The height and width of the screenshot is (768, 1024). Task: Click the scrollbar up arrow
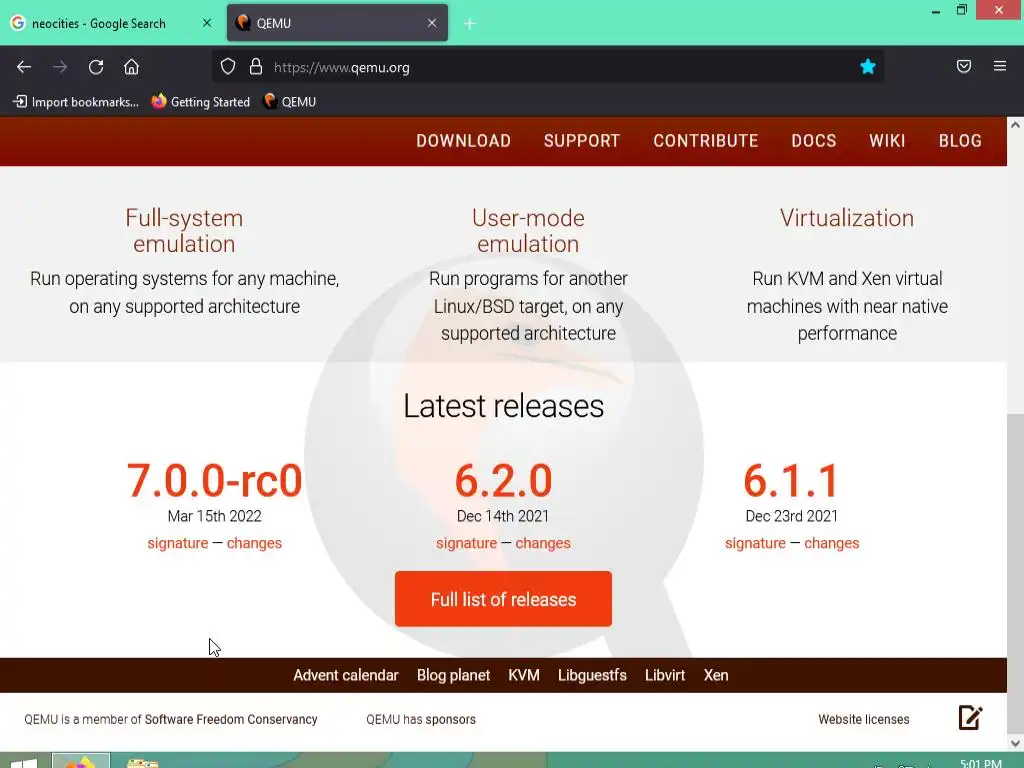(1015, 125)
